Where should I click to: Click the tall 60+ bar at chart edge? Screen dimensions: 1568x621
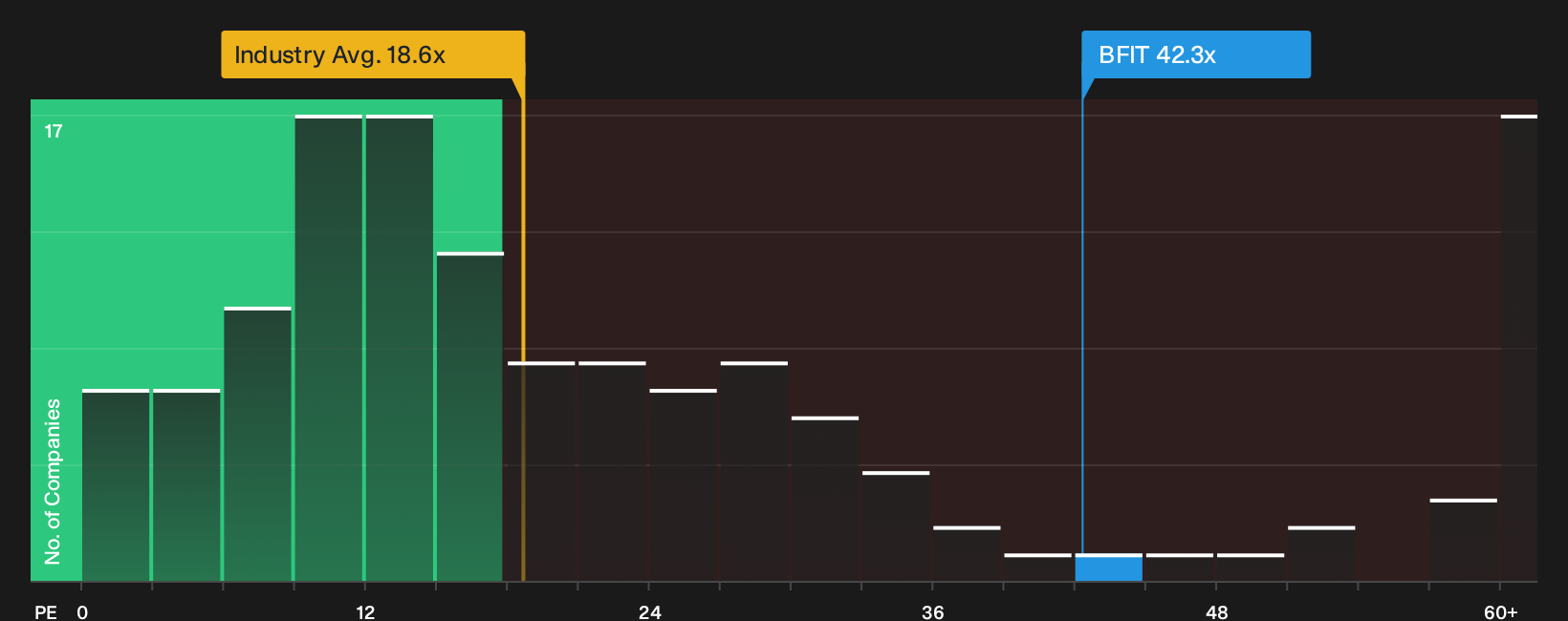[x=1518, y=348]
